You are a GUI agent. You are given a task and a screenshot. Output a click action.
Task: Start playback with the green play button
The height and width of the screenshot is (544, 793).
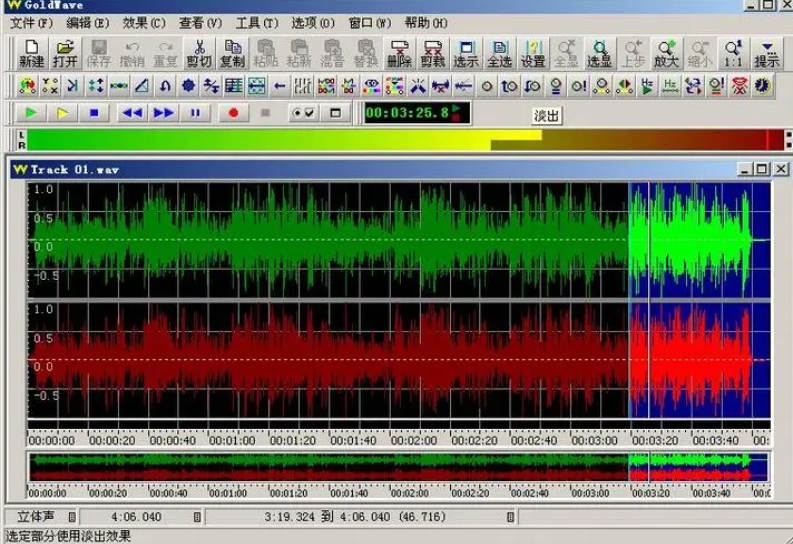[31, 113]
